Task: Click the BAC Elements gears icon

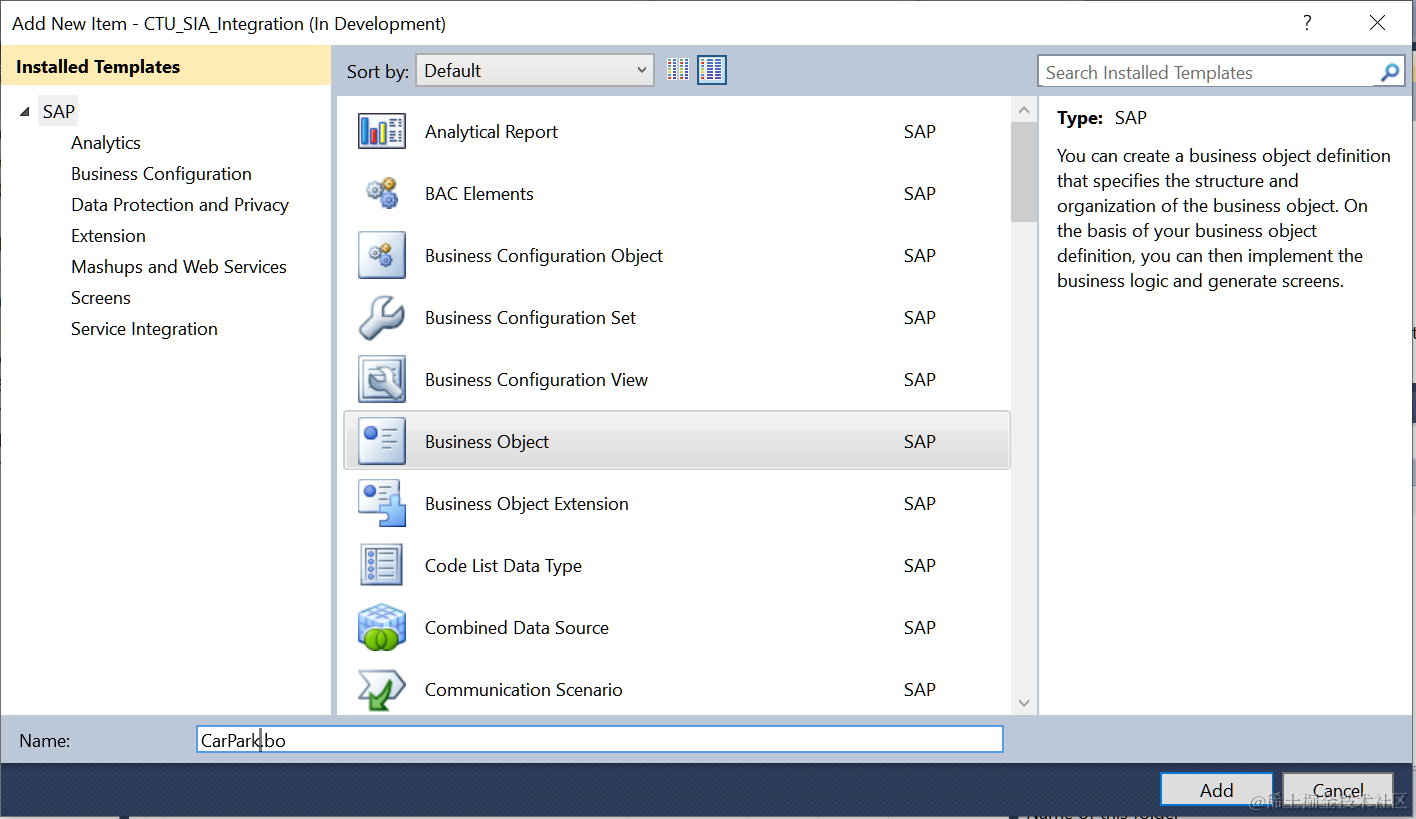Action: tap(382, 193)
